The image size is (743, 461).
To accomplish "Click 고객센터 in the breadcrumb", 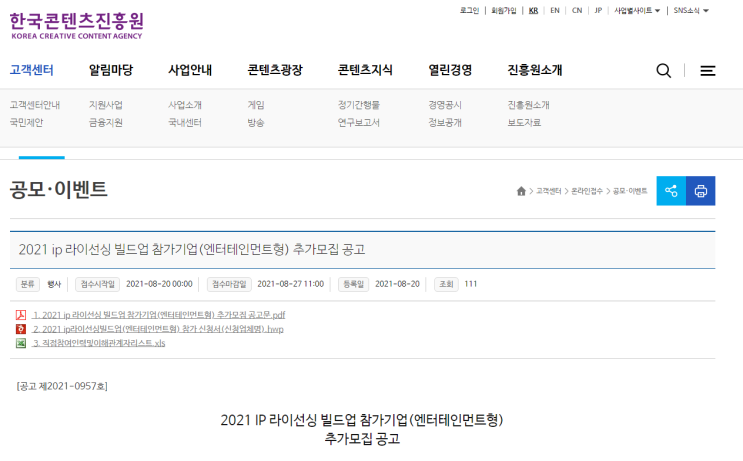I will [548, 191].
